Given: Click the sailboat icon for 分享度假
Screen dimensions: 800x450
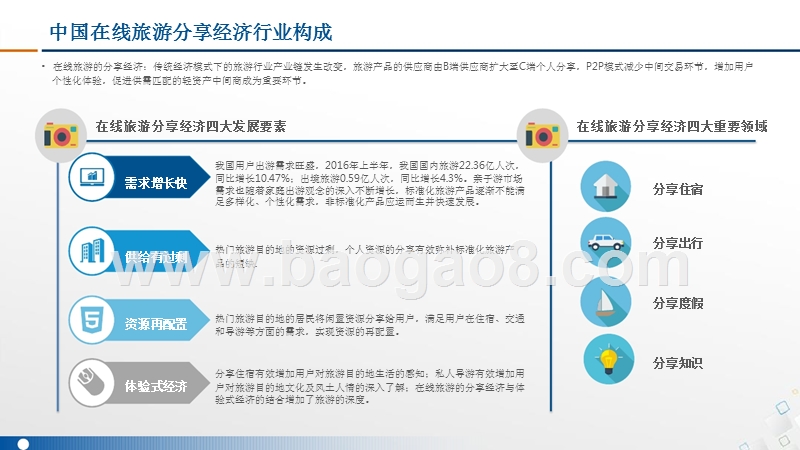Looking at the screenshot, I should [x=606, y=302].
